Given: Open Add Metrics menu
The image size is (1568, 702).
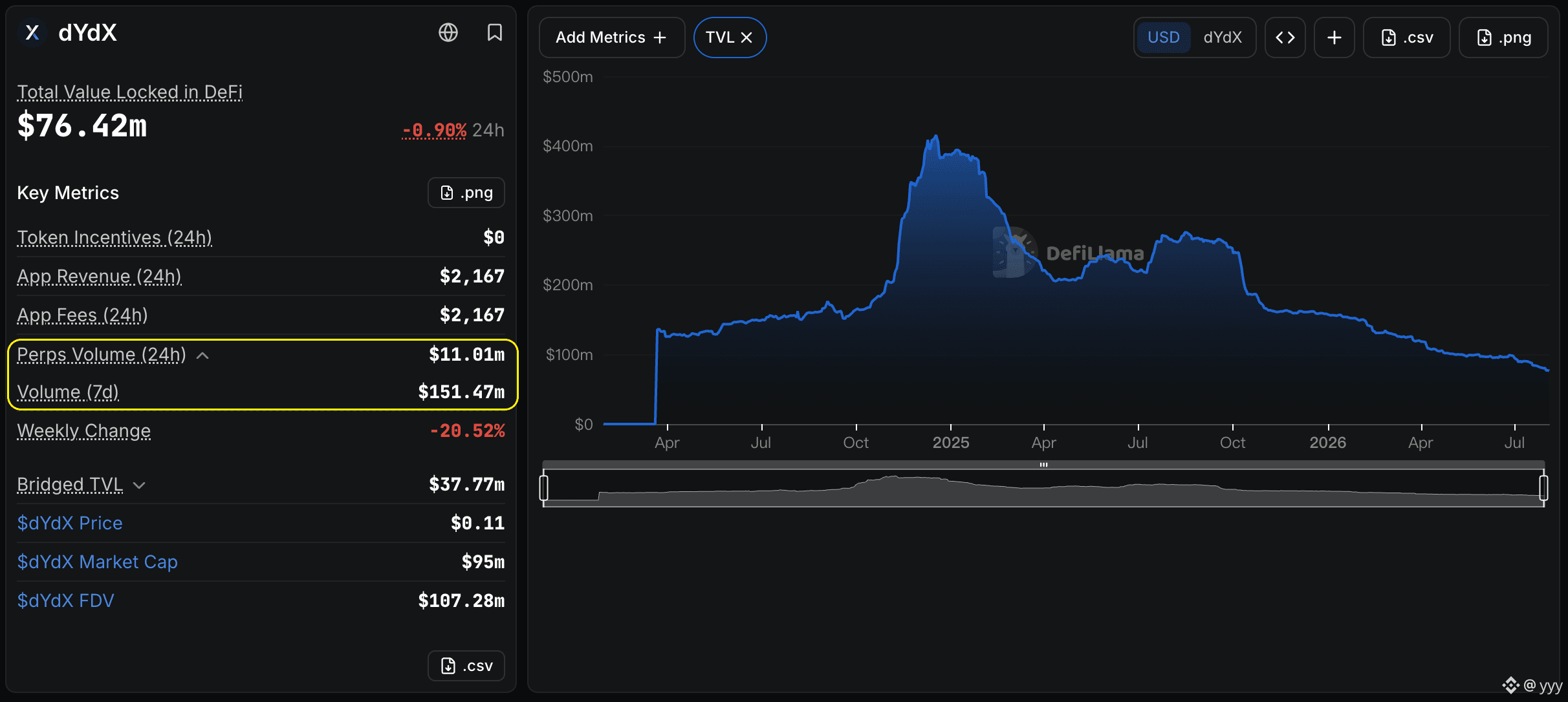Looking at the screenshot, I should click(x=611, y=37).
